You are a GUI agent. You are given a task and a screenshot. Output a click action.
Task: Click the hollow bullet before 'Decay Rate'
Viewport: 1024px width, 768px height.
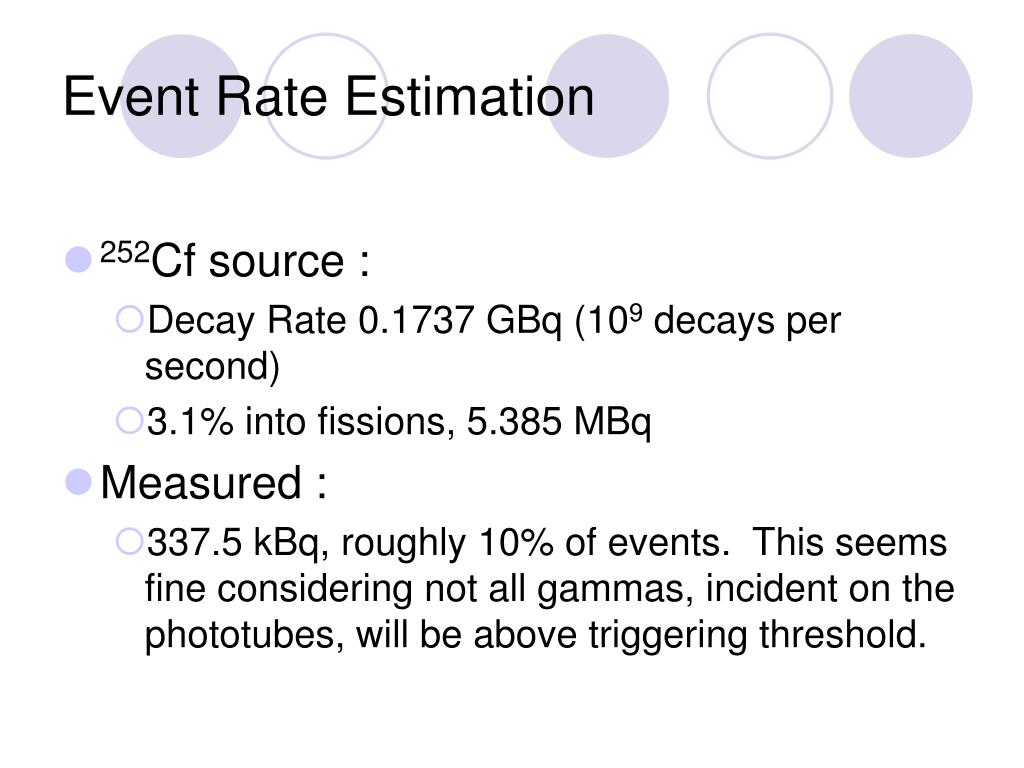point(129,320)
